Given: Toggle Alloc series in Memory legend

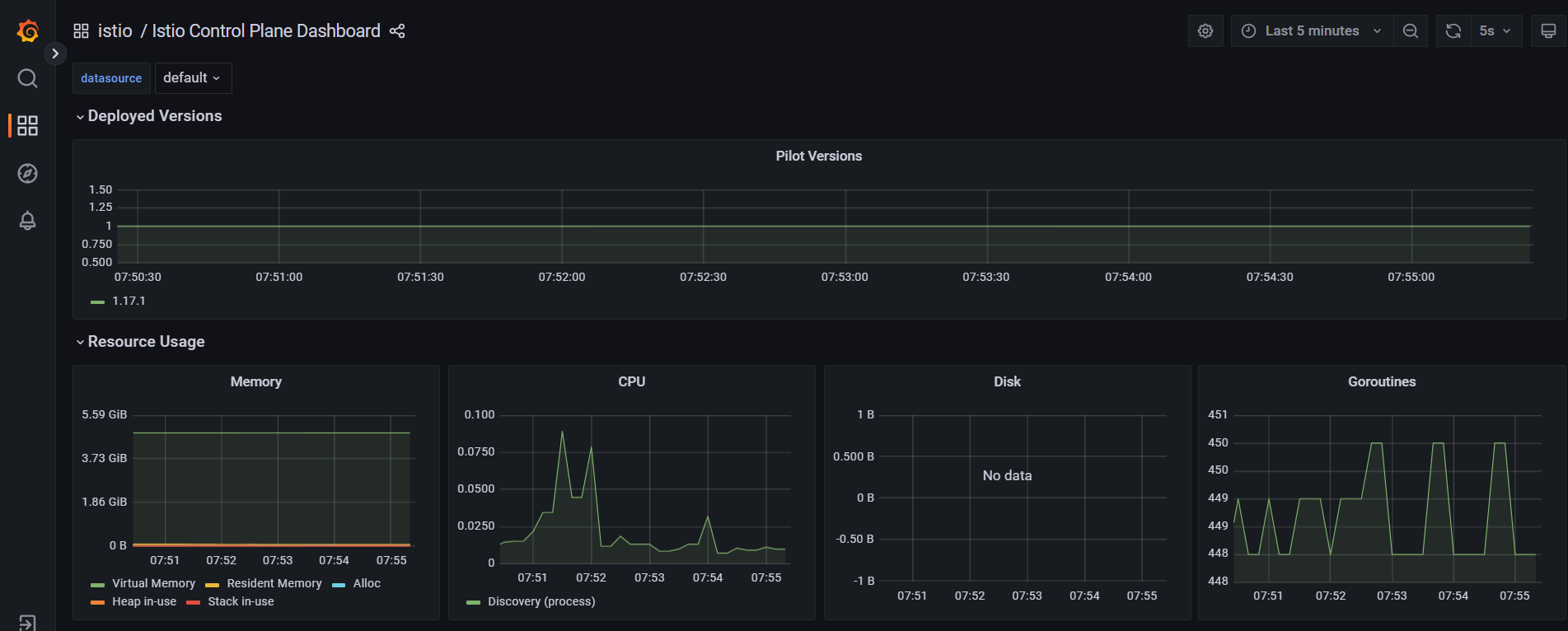Looking at the screenshot, I should tap(367, 583).
